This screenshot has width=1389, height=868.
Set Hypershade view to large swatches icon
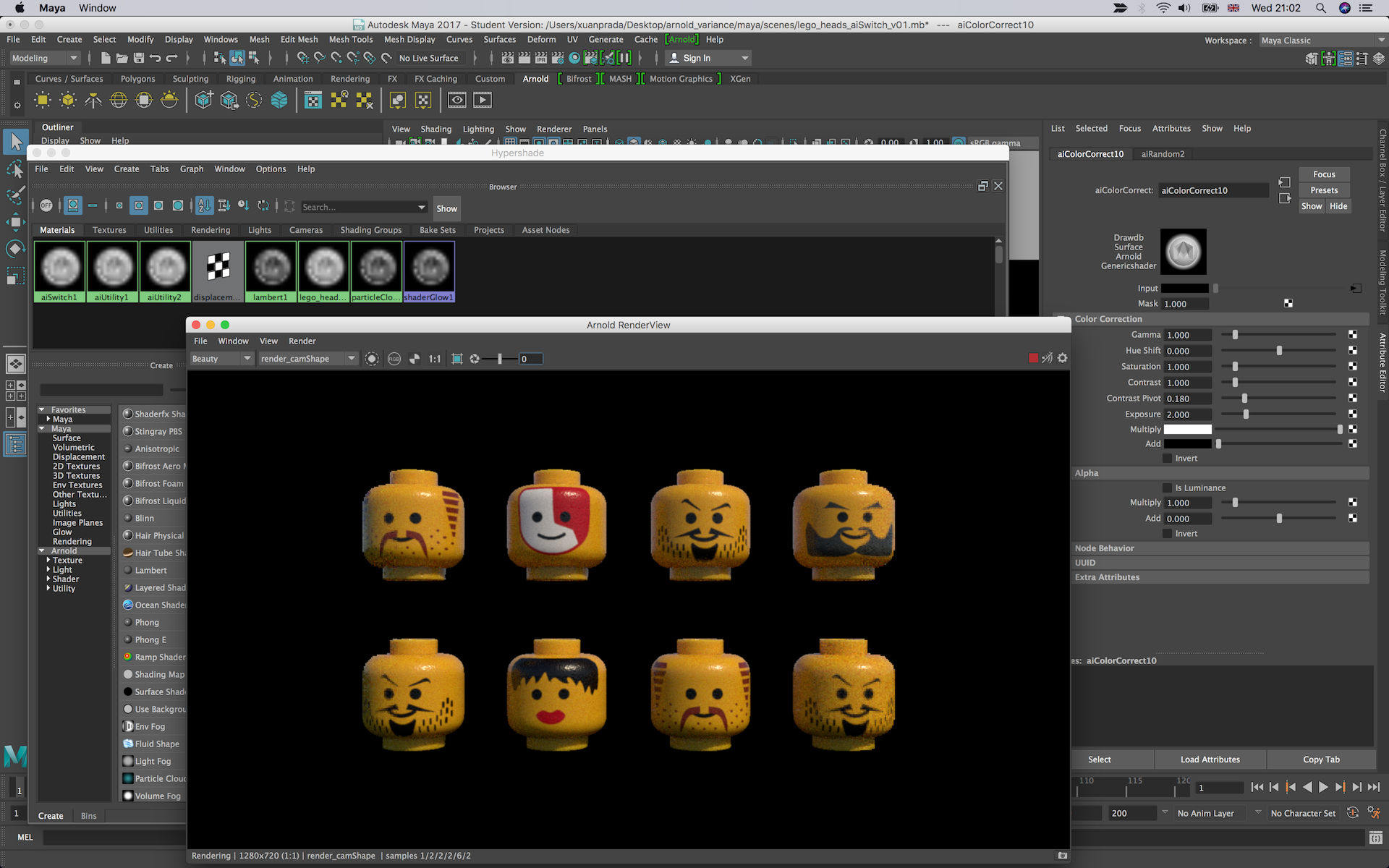coord(178,206)
